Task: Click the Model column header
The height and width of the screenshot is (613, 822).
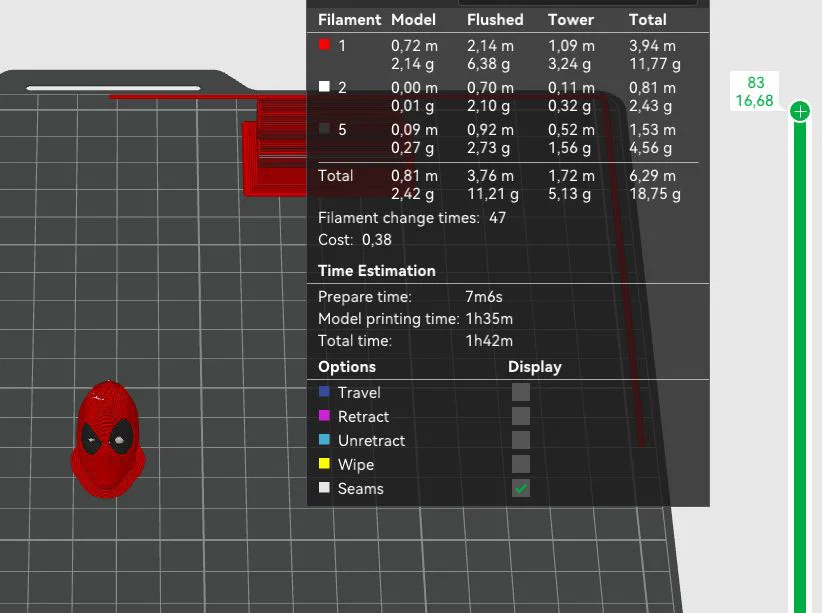Action: point(413,20)
